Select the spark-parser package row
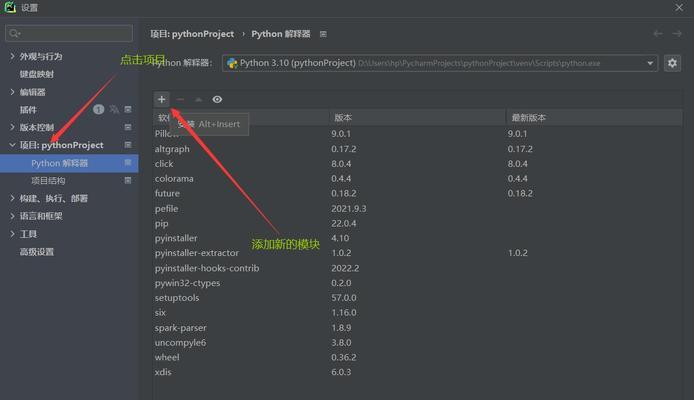 [x=417, y=328]
